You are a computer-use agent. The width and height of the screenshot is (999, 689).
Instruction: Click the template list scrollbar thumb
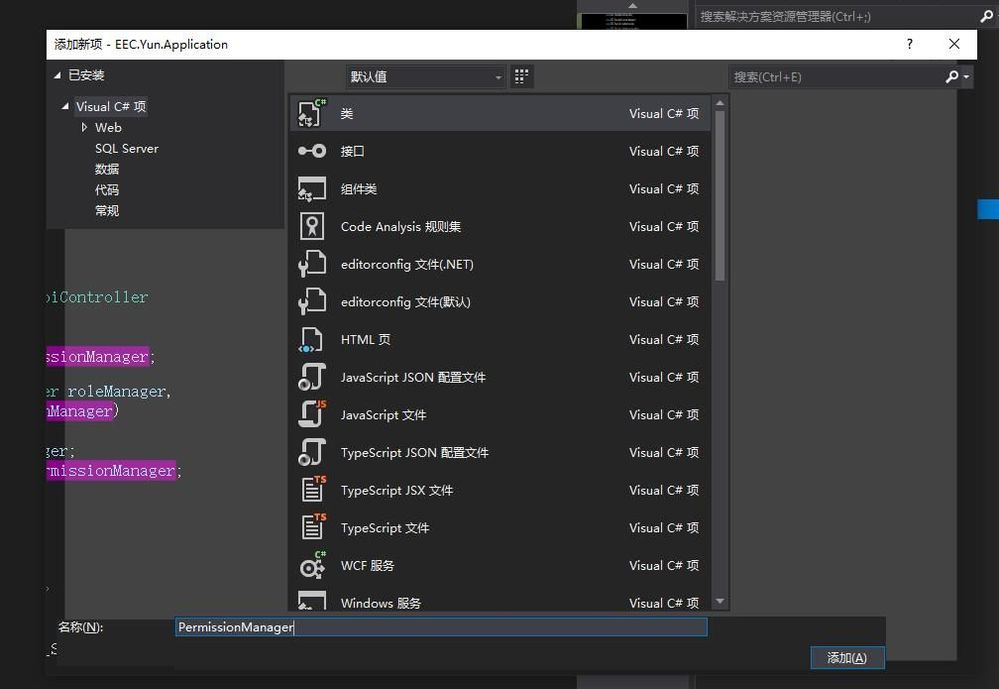click(x=720, y=195)
